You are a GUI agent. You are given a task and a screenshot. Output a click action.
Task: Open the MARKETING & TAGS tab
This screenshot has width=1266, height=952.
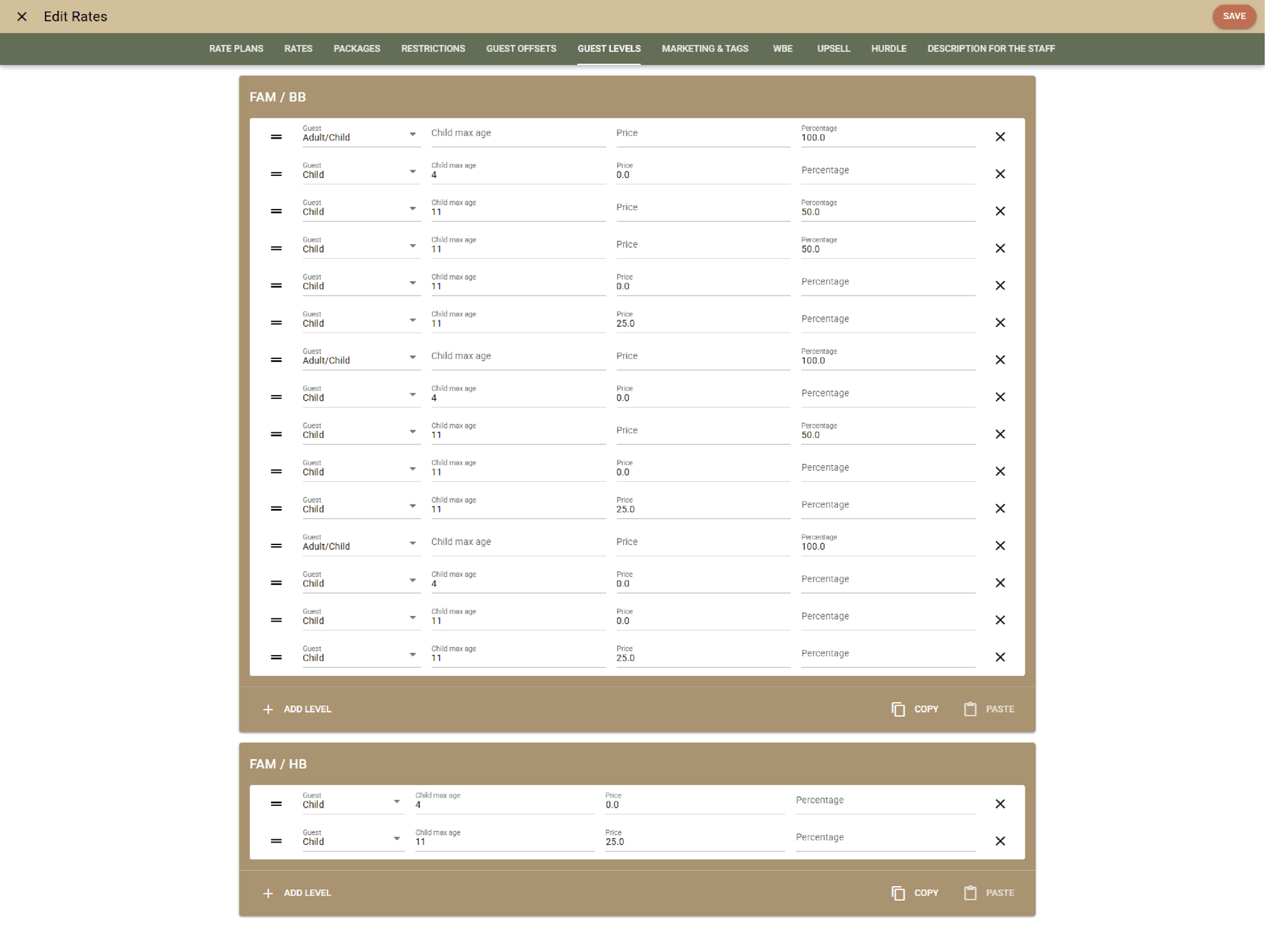pyautogui.click(x=705, y=49)
